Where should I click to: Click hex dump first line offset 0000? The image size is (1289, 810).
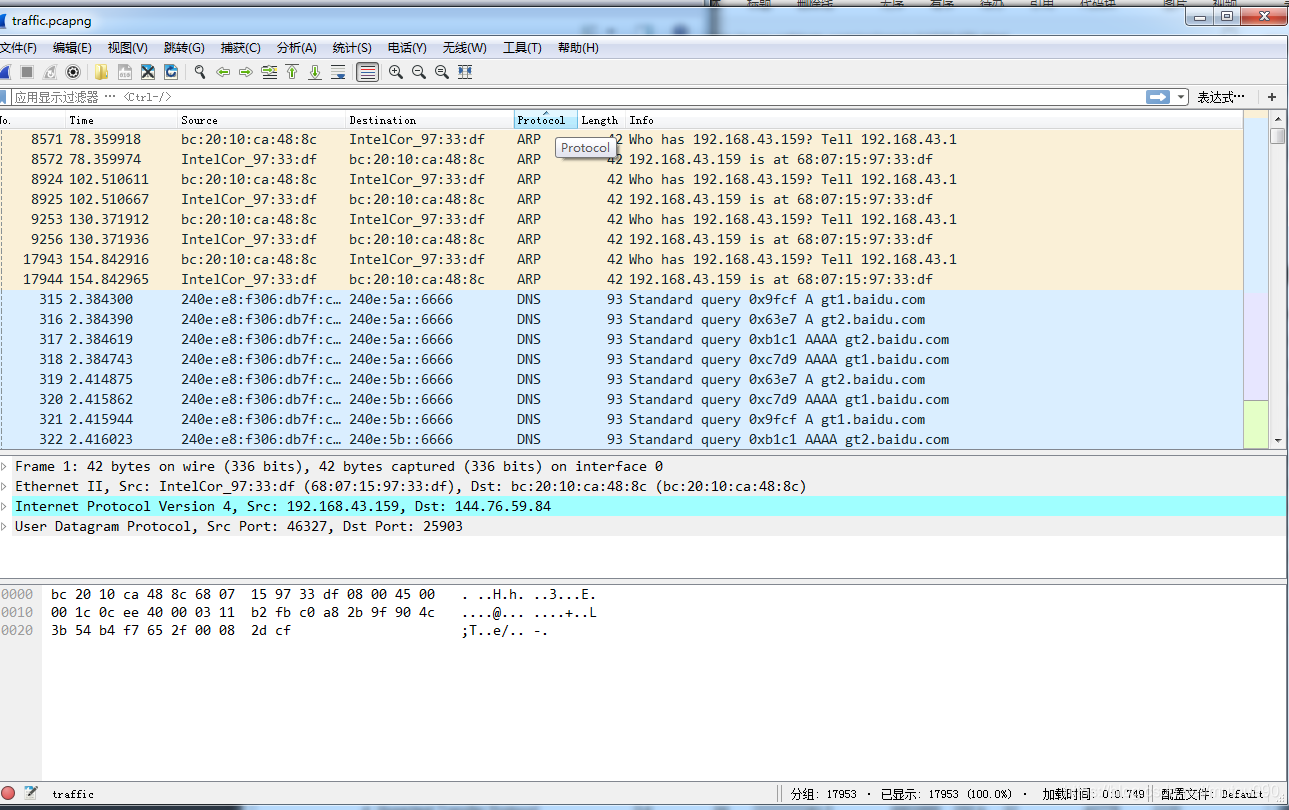coord(17,594)
